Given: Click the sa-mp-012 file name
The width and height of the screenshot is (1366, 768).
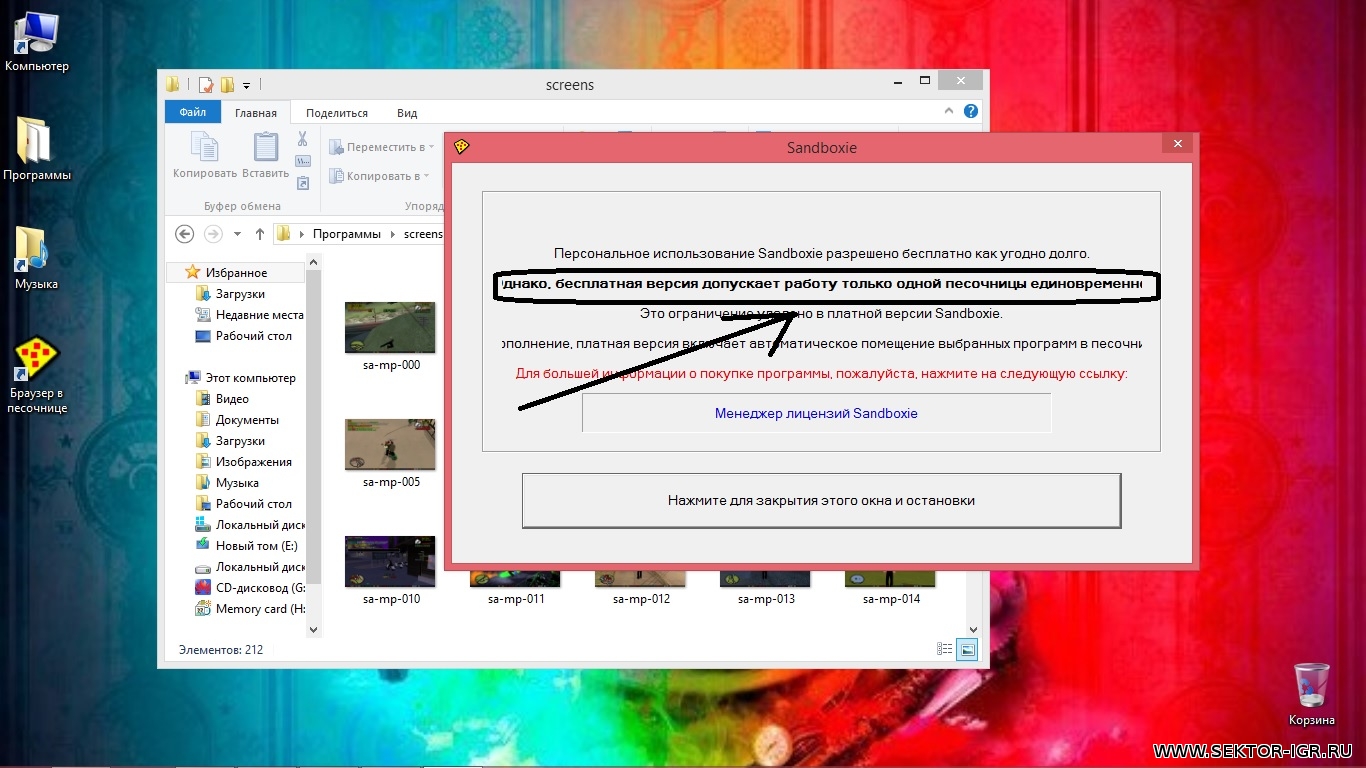Looking at the screenshot, I should click(x=641, y=599).
